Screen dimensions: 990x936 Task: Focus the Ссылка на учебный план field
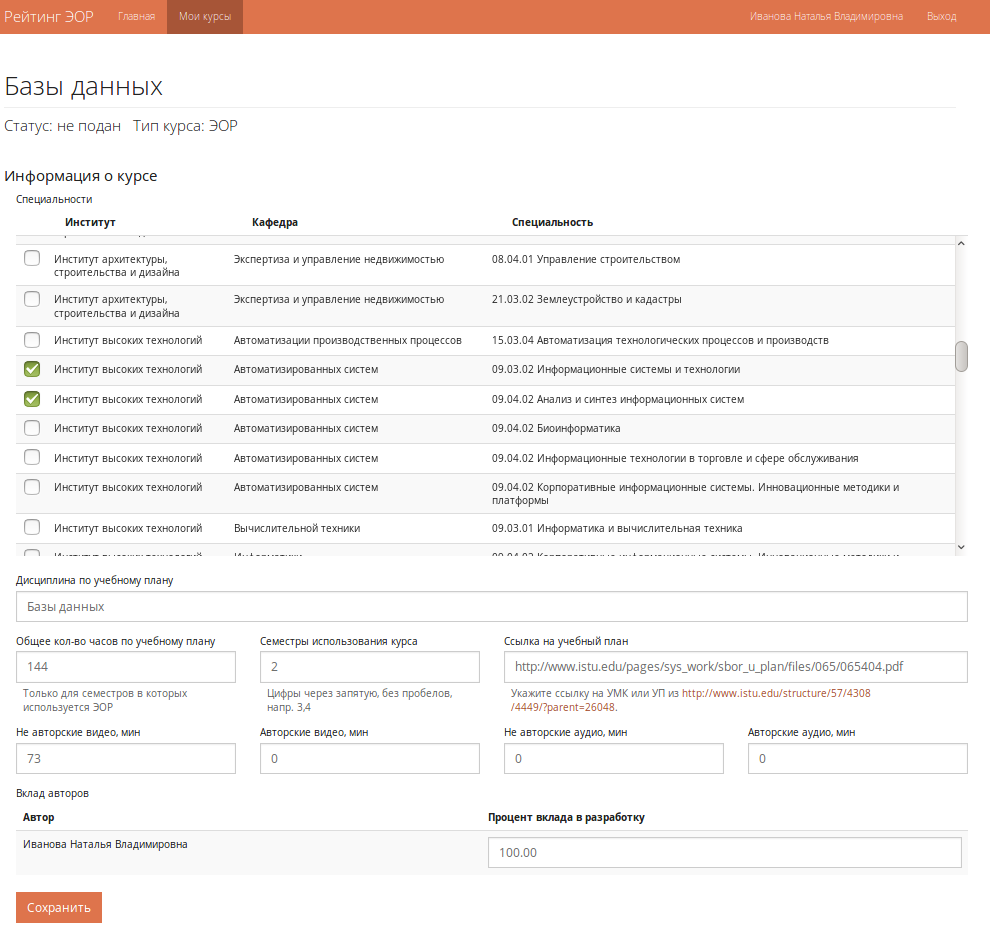point(736,667)
